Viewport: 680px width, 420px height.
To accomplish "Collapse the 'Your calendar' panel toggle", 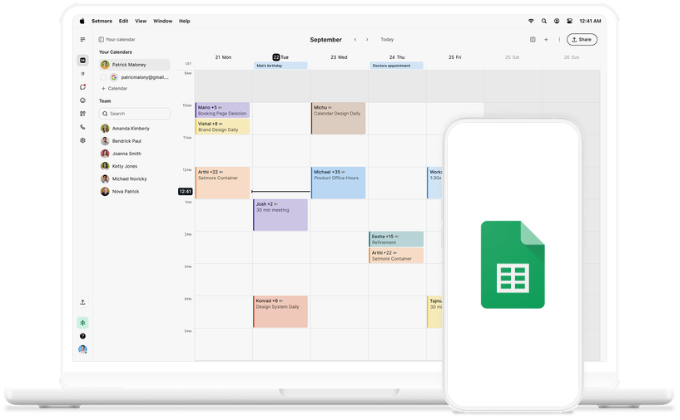I will (x=101, y=39).
